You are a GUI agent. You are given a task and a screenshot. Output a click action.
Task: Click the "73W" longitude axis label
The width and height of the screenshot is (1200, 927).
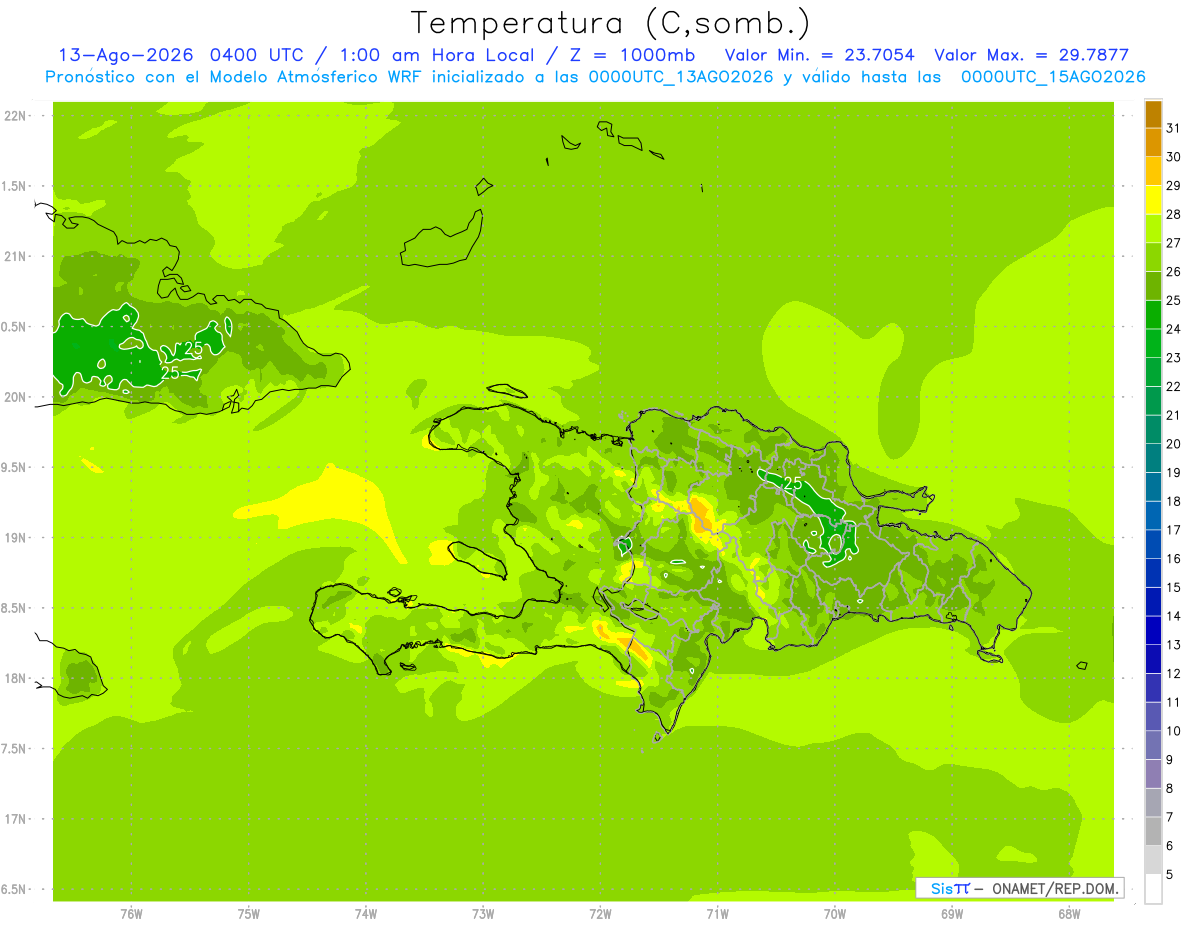pos(483,914)
